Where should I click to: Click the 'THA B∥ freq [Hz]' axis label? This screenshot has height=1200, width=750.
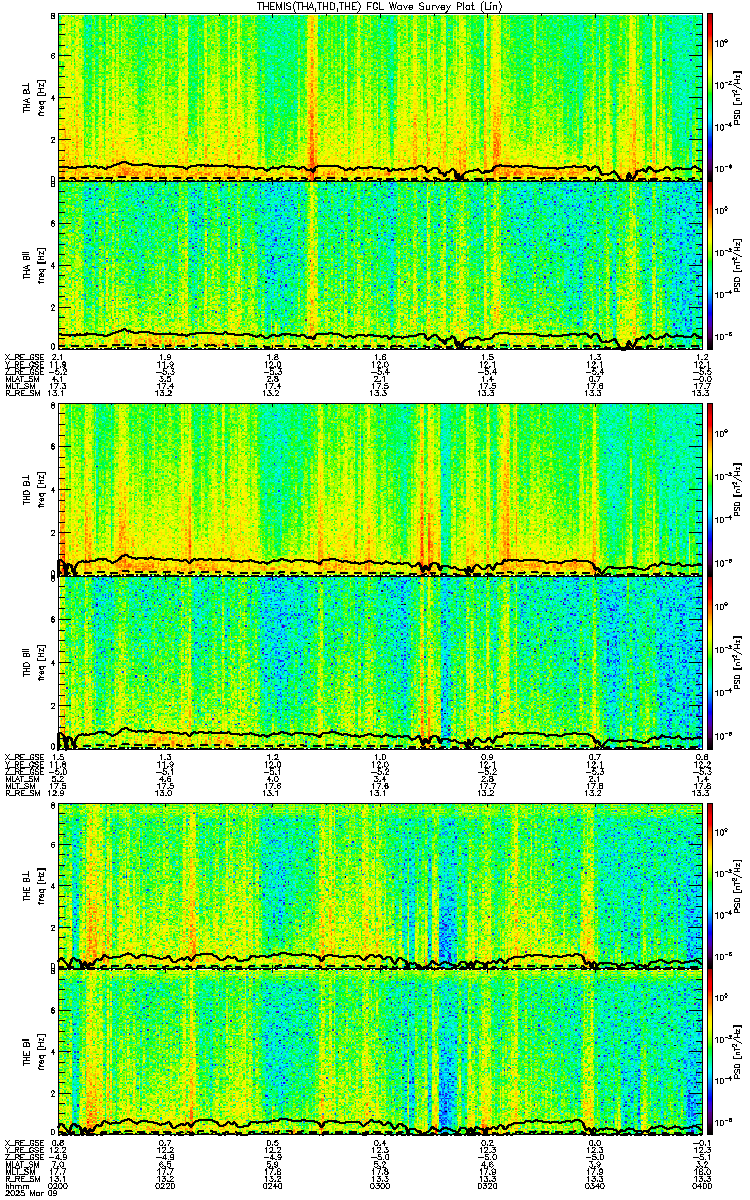pos(34,265)
